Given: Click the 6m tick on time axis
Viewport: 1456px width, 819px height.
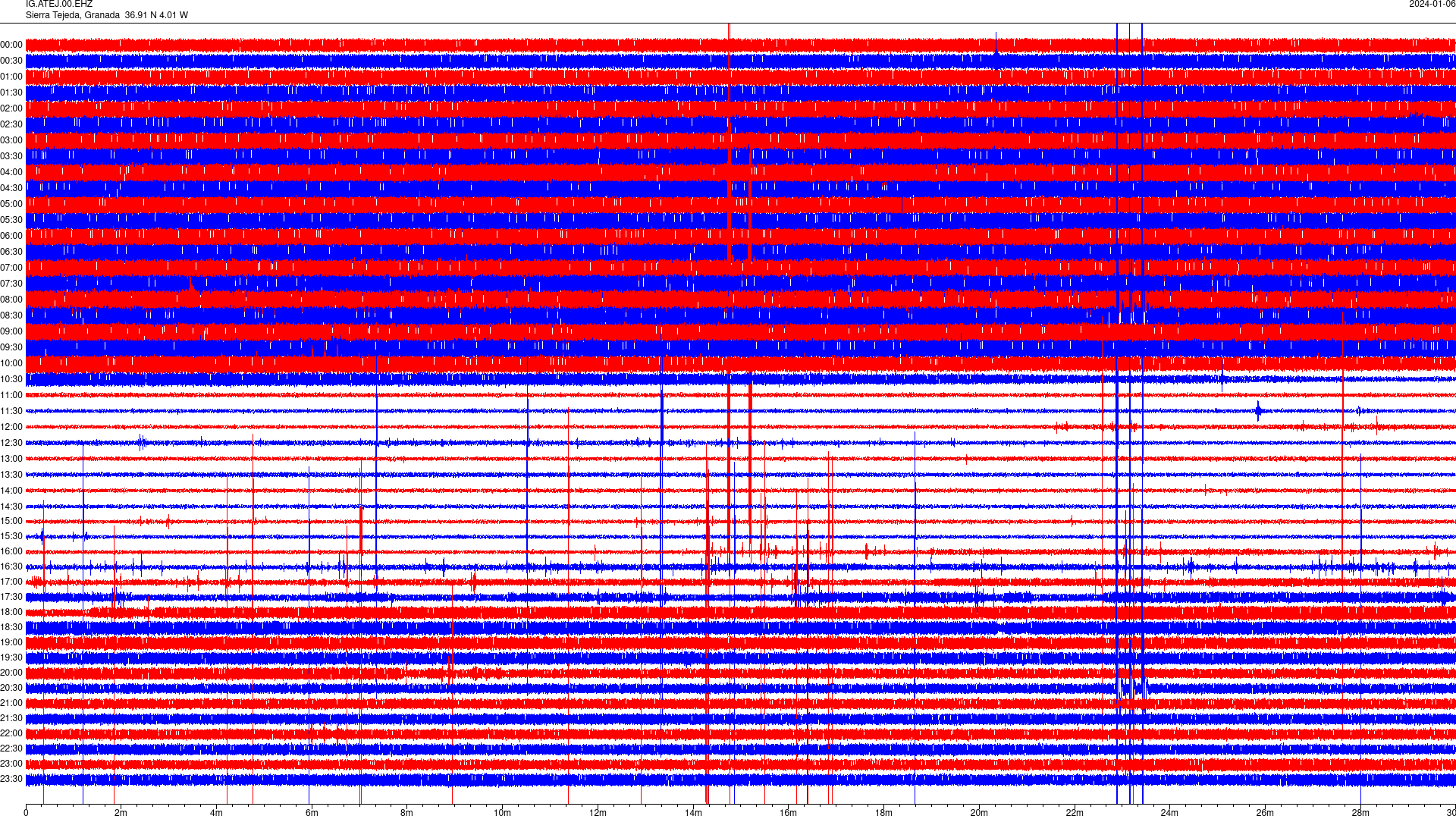Looking at the screenshot, I should tap(312, 813).
